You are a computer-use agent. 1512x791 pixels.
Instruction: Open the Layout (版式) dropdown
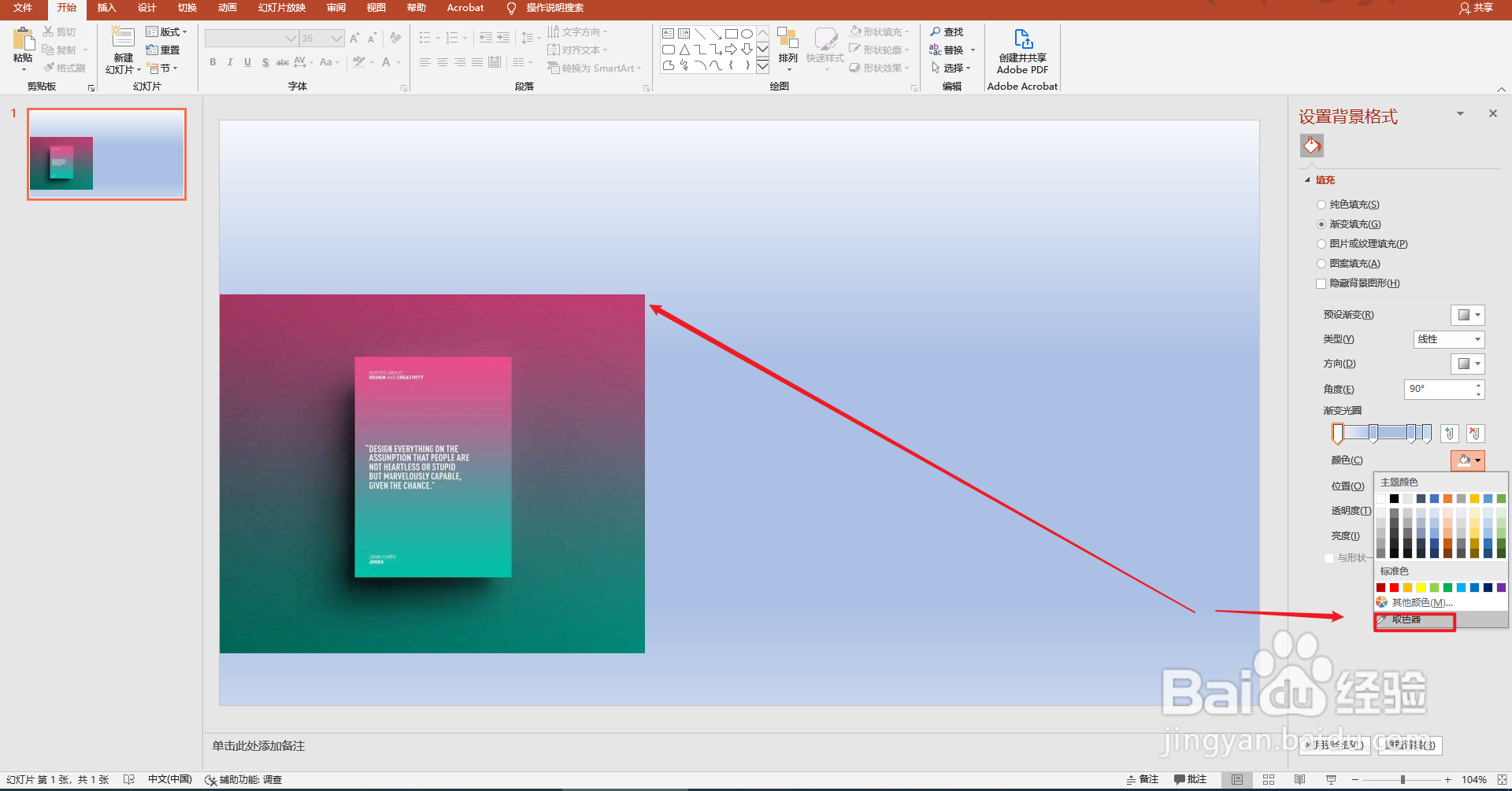[x=167, y=31]
